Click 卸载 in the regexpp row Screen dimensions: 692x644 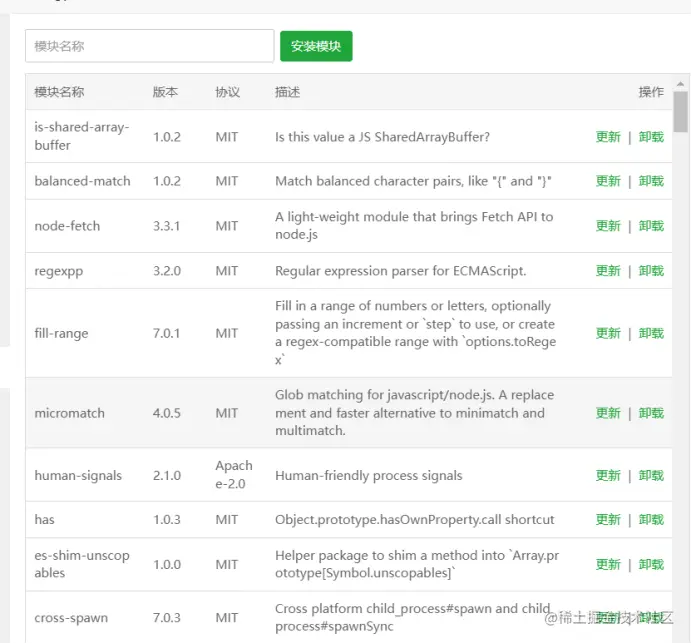[651, 271]
